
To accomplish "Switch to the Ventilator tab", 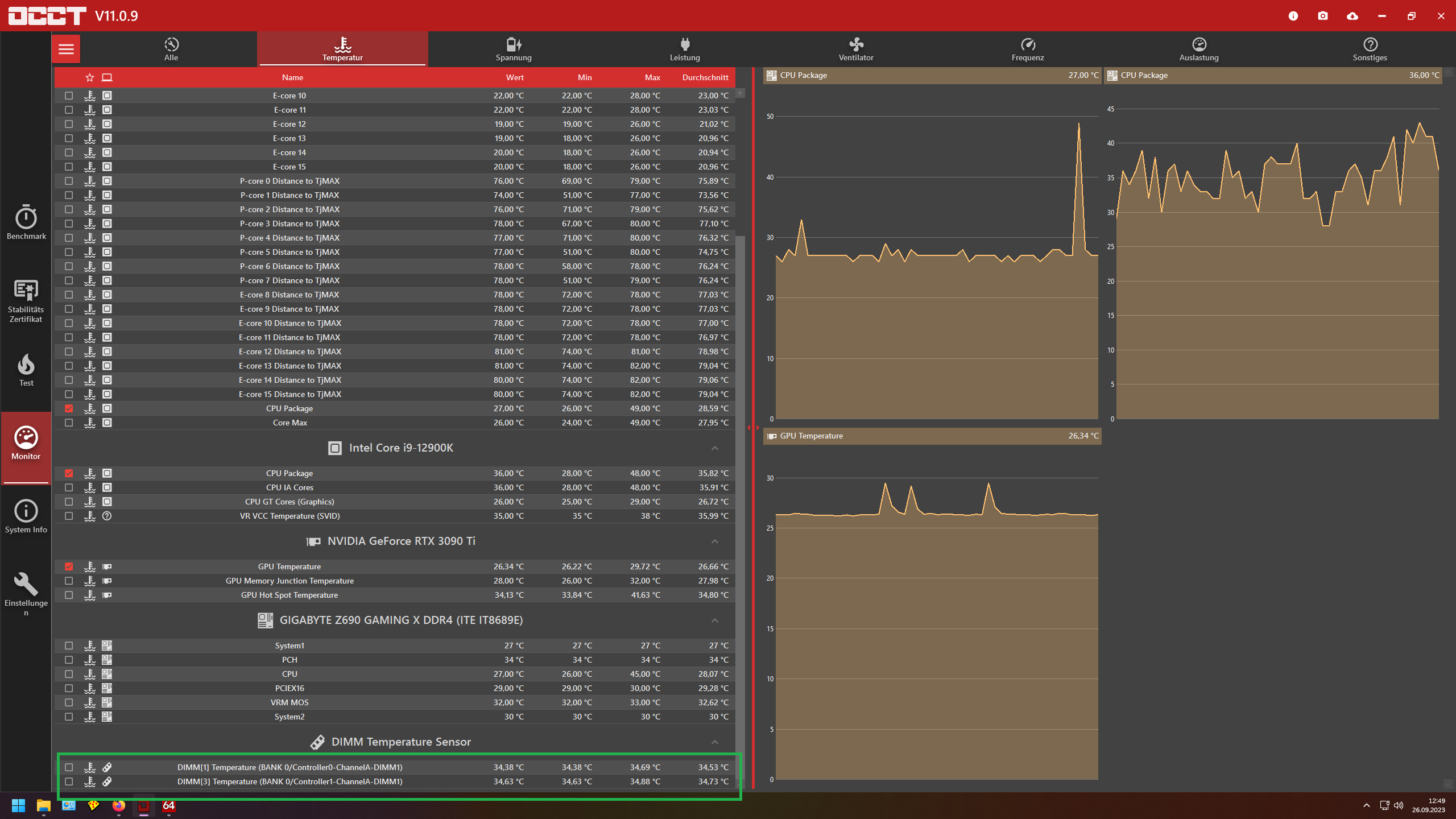I will pos(856,49).
